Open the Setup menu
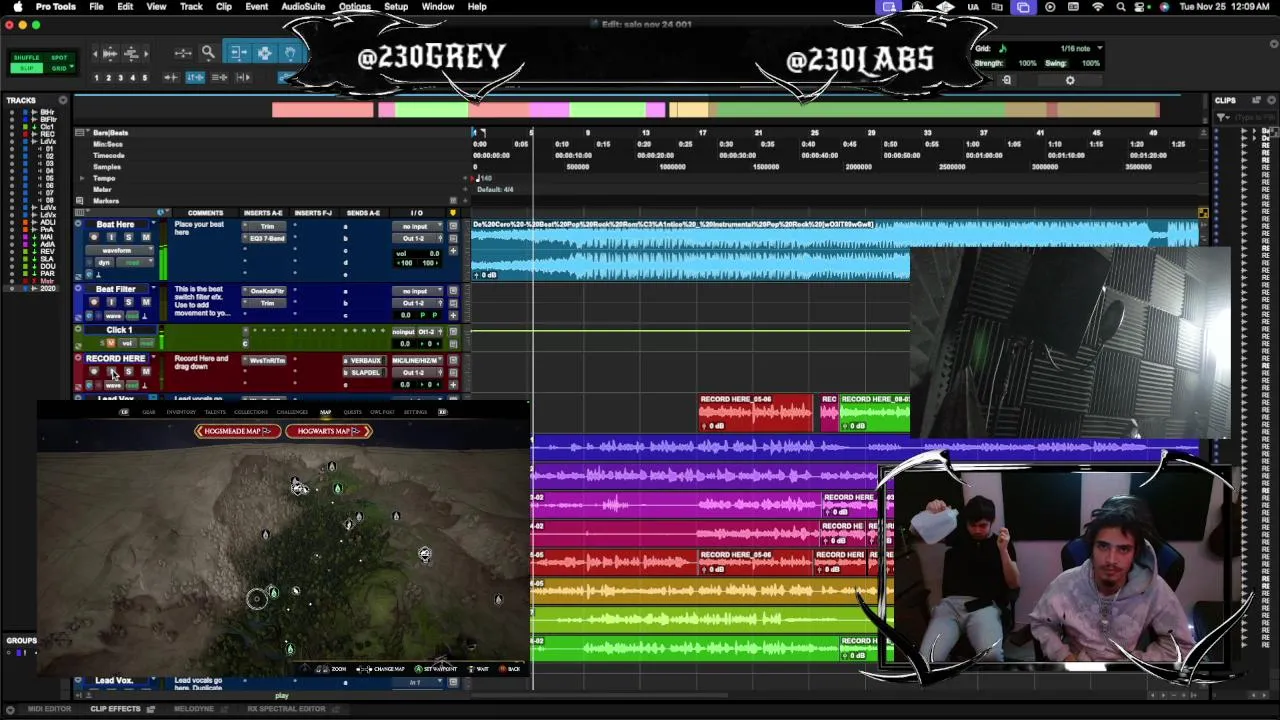The height and width of the screenshot is (720, 1280). pyautogui.click(x=396, y=7)
